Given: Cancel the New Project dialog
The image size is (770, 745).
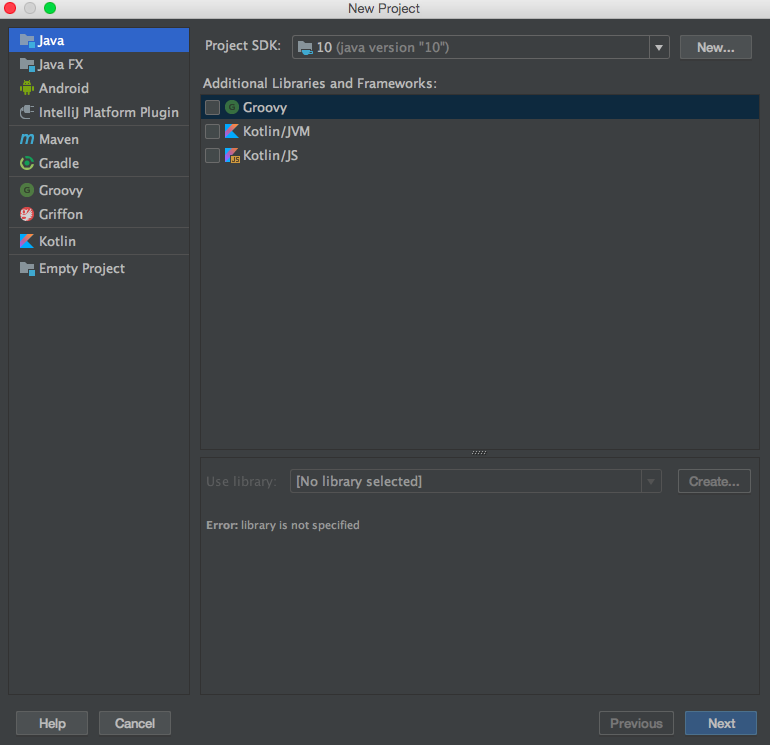Looking at the screenshot, I should (x=135, y=723).
